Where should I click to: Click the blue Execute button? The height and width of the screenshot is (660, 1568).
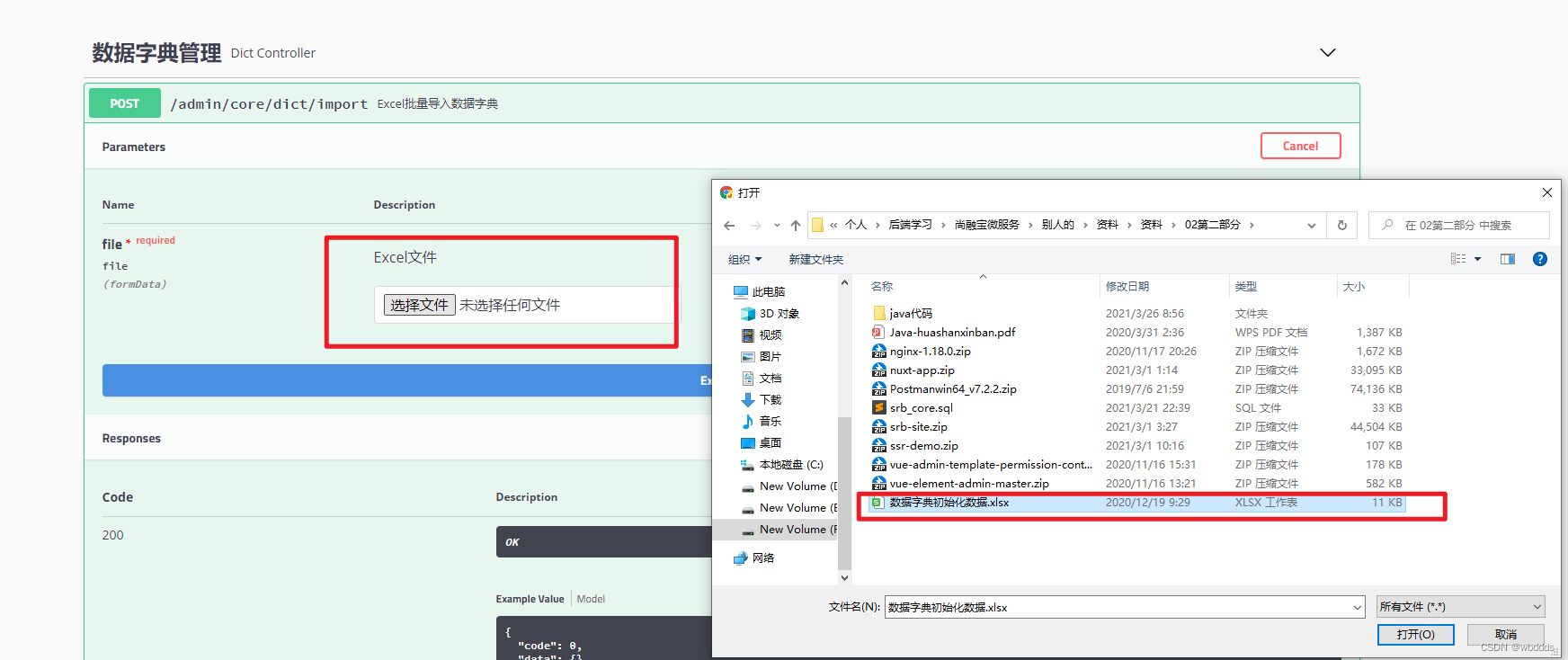406,380
